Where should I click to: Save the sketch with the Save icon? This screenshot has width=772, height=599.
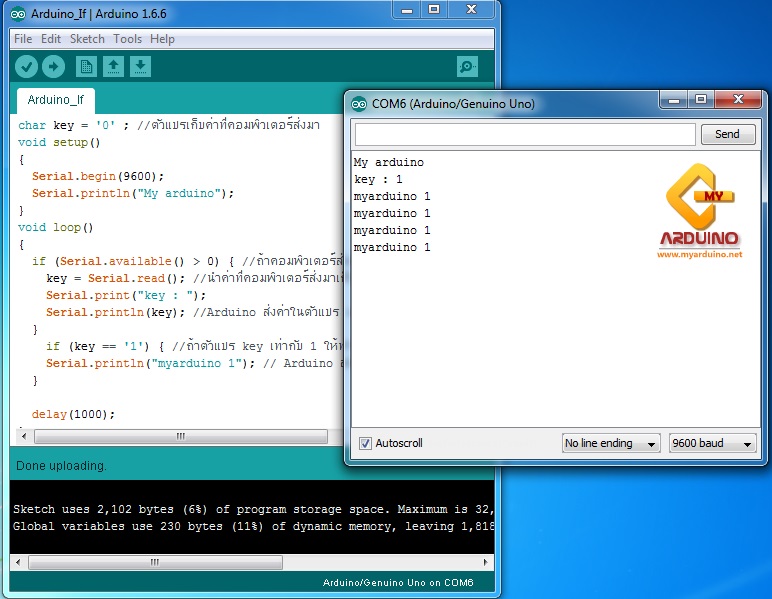141,67
